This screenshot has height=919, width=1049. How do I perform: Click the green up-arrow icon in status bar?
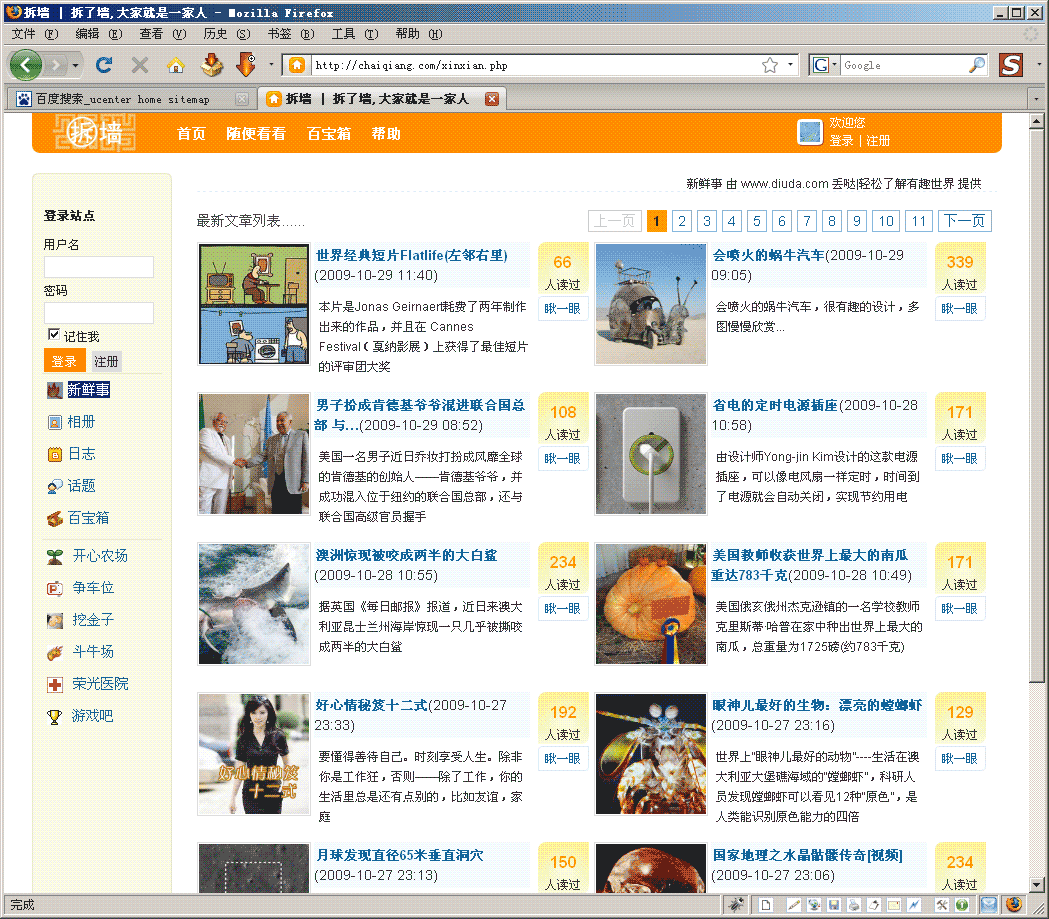pos(961,905)
